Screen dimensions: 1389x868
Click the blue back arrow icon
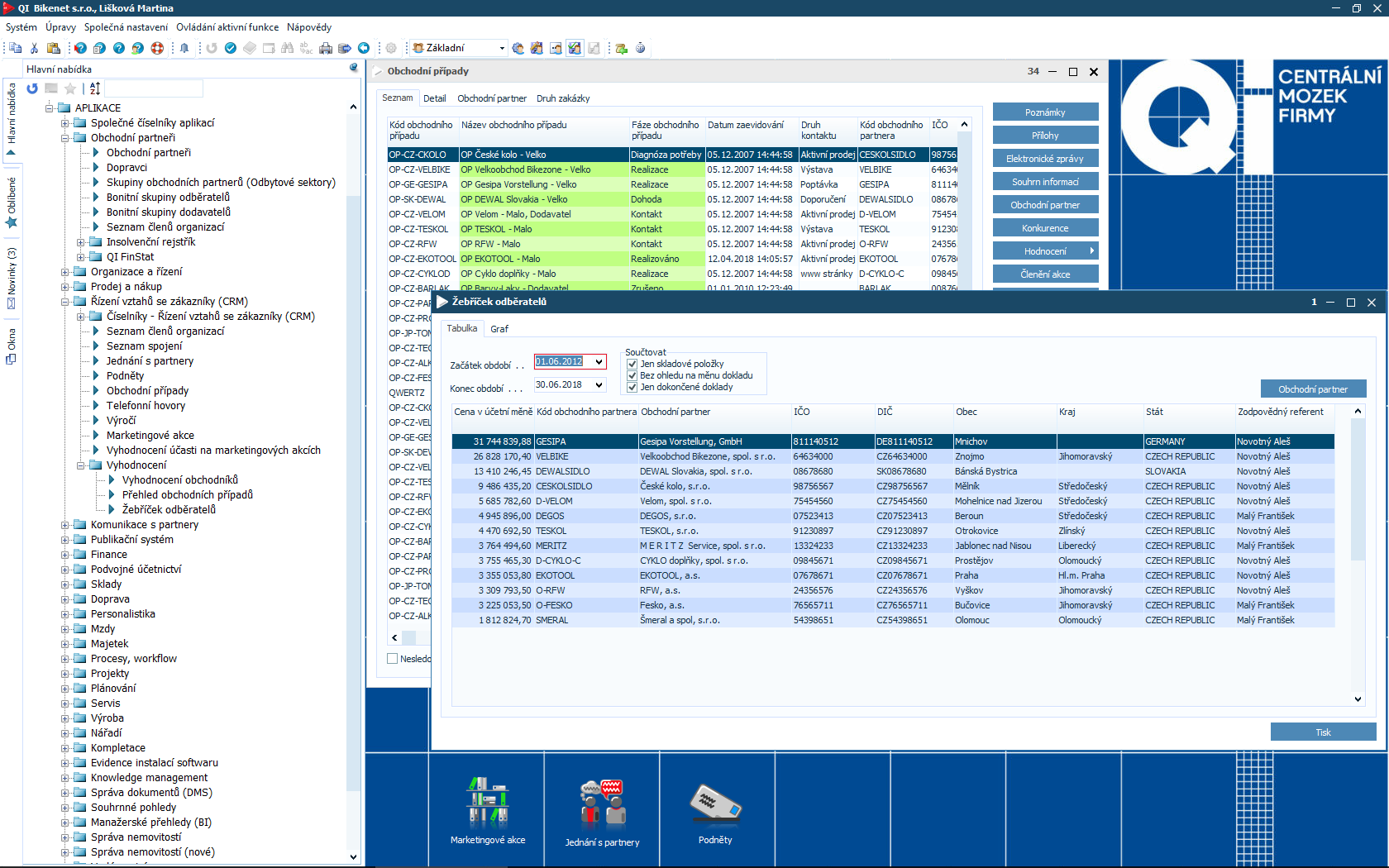coord(363,48)
